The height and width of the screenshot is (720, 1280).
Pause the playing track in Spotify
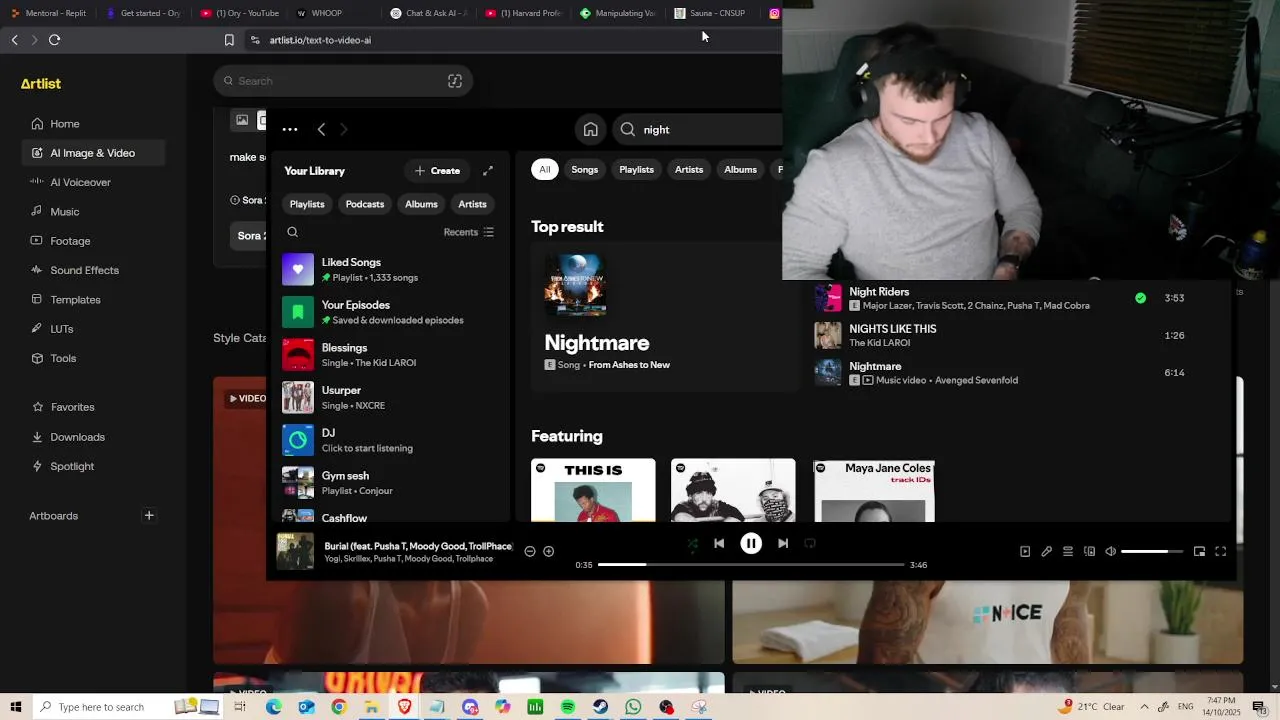[751, 543]
